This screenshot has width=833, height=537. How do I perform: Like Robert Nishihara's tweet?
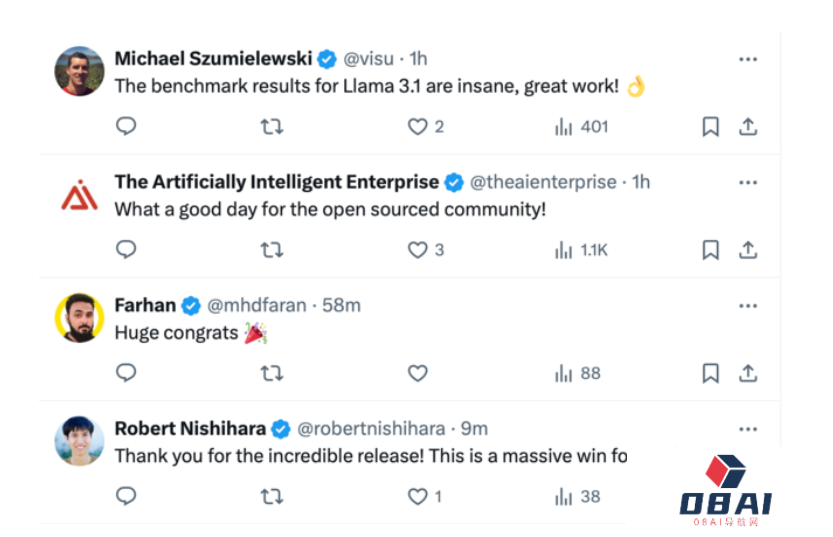[x=418, y=496]
